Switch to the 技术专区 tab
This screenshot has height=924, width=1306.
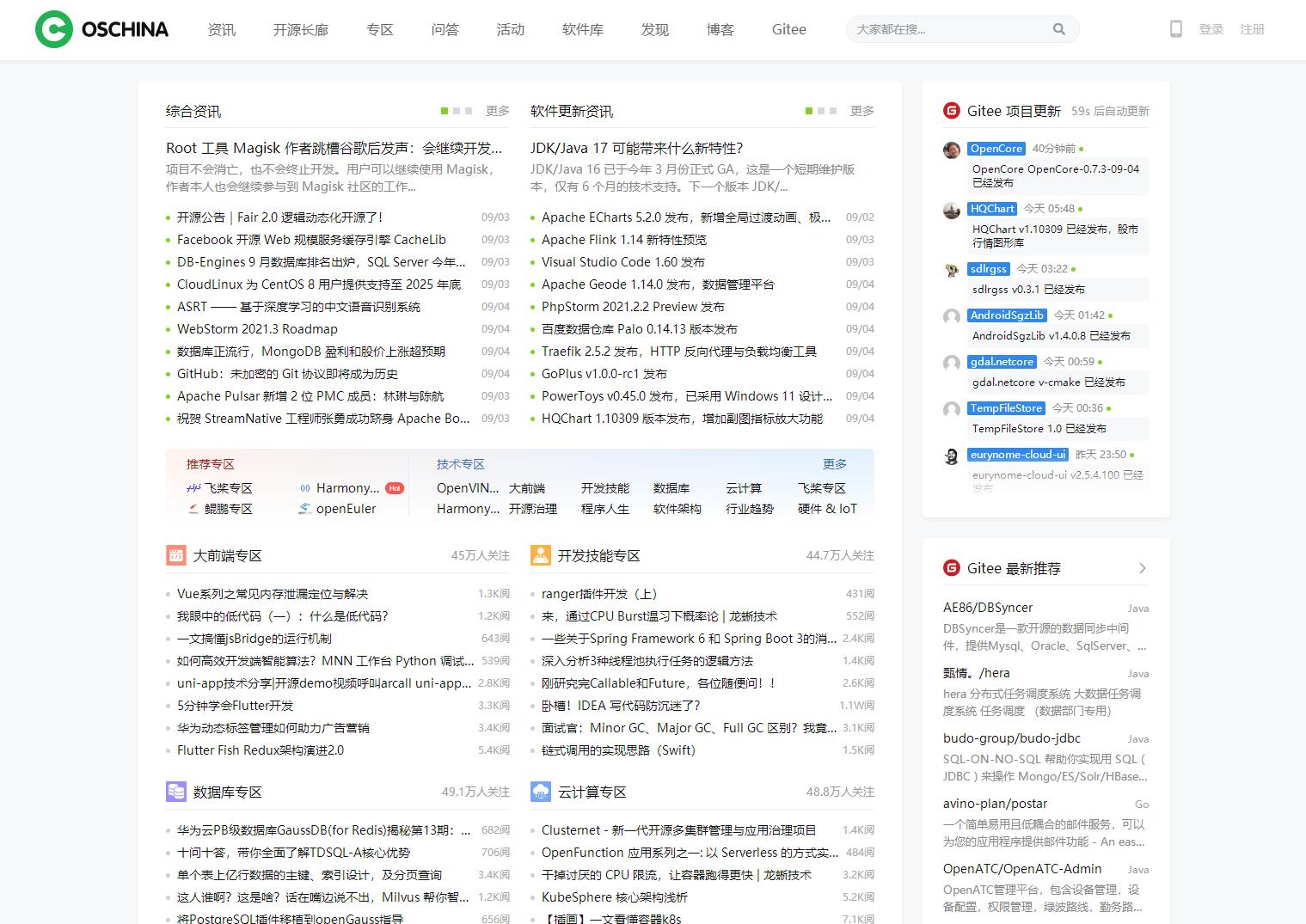460,463
